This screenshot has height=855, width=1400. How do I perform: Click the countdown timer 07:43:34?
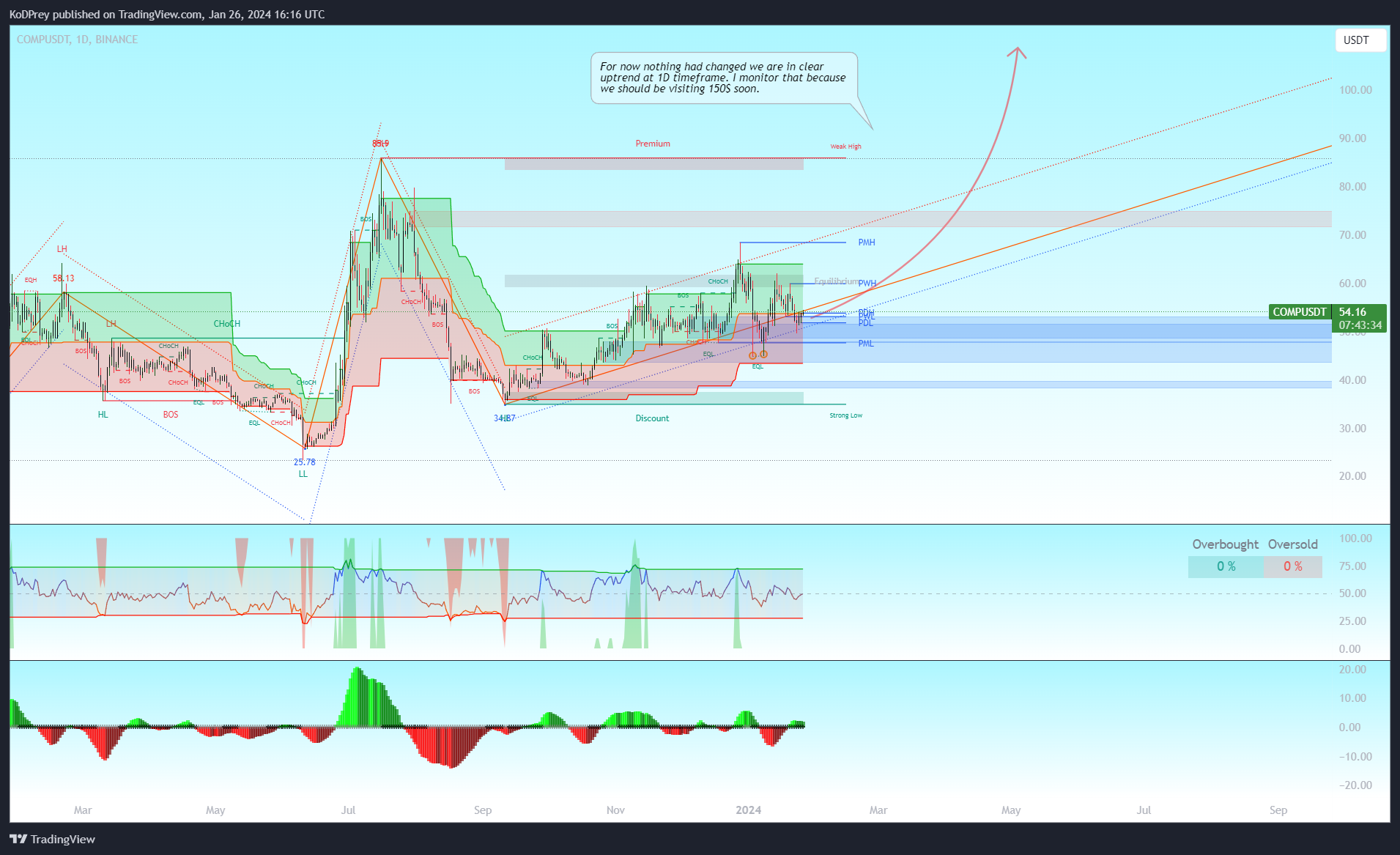click(x=1360, y=325)
